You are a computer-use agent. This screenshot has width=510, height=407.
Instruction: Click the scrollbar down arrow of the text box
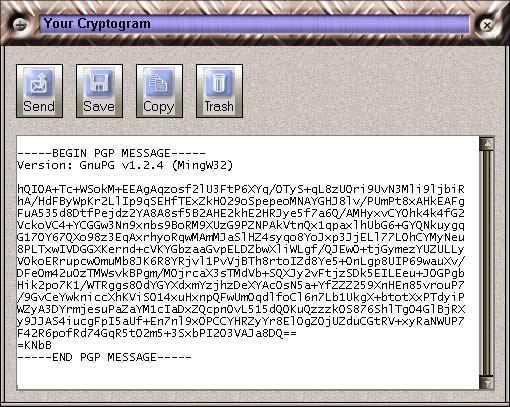pos(487,382)
